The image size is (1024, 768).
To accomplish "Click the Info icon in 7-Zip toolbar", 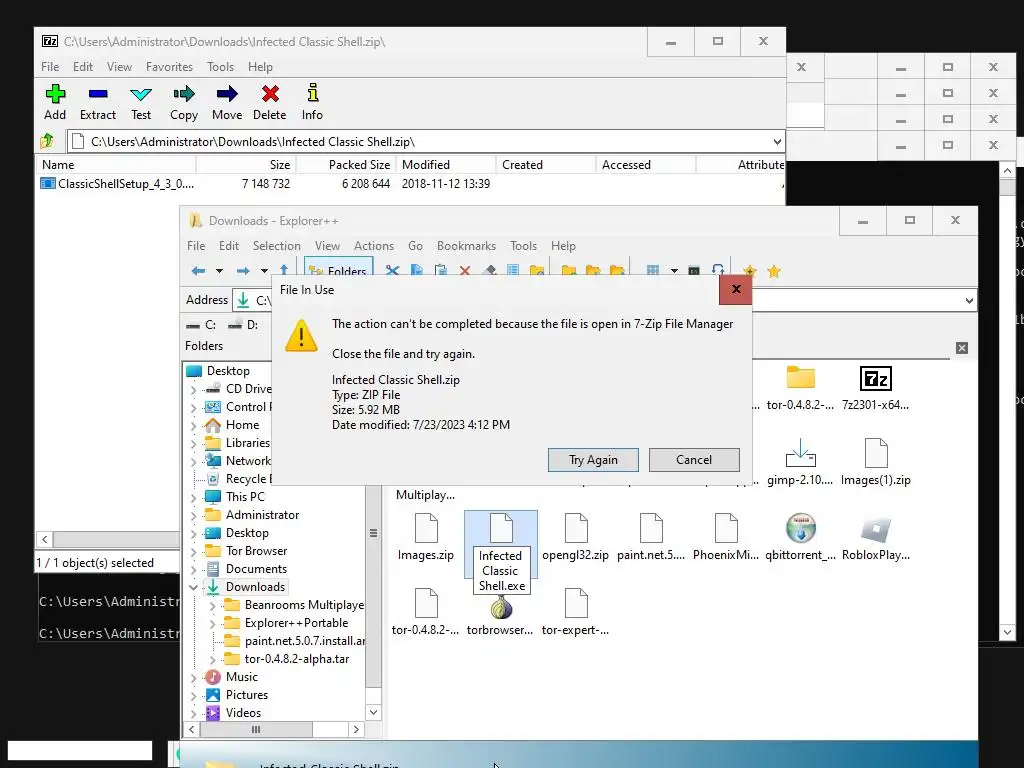I will point(313,93).
